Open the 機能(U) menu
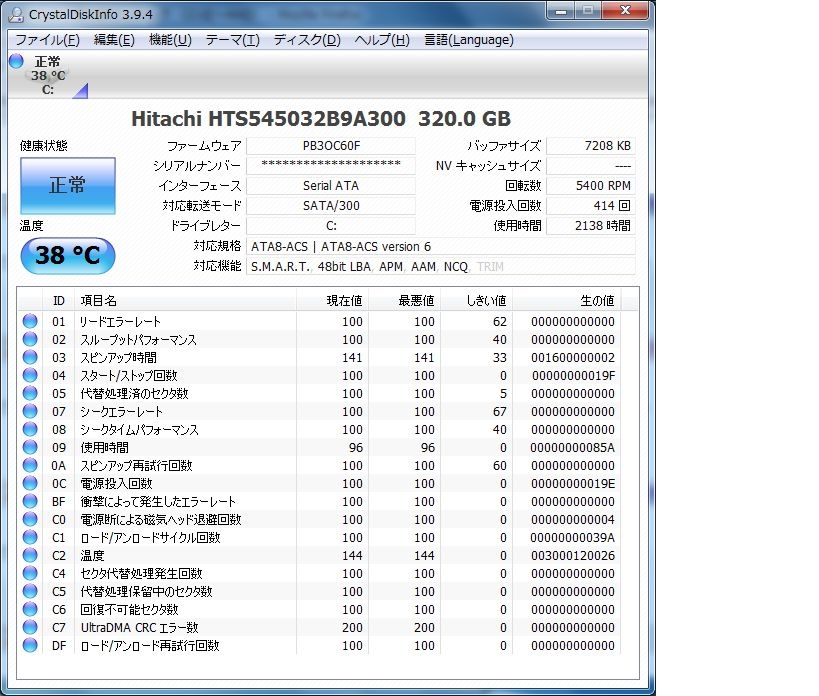Viewport: 819px width, 696px height. click(x=170, y=40)
